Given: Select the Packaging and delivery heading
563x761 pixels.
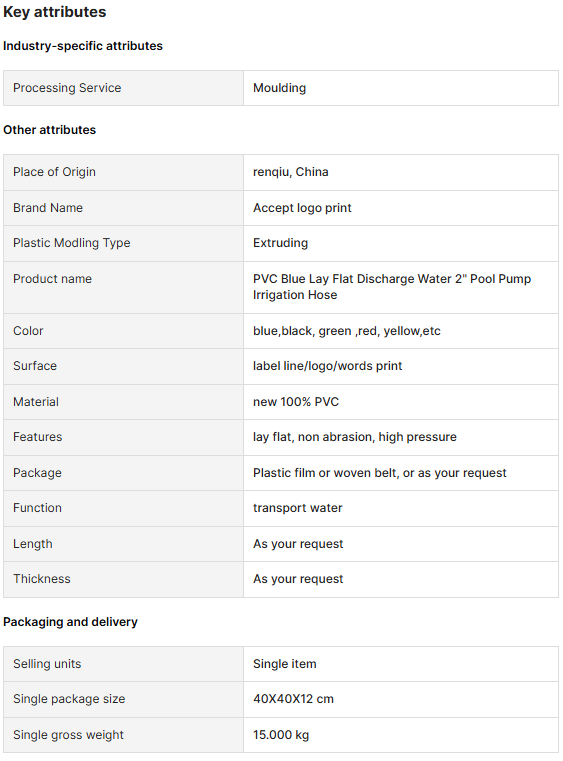Looking at the screenshot, I should [70, 622].
